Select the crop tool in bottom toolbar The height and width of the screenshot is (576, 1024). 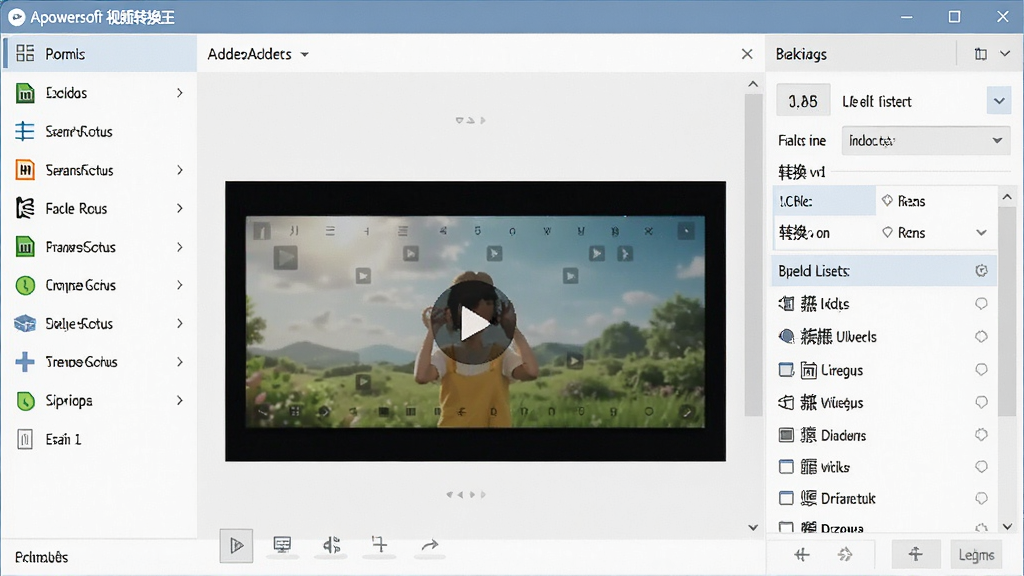(x=379, y=544)
